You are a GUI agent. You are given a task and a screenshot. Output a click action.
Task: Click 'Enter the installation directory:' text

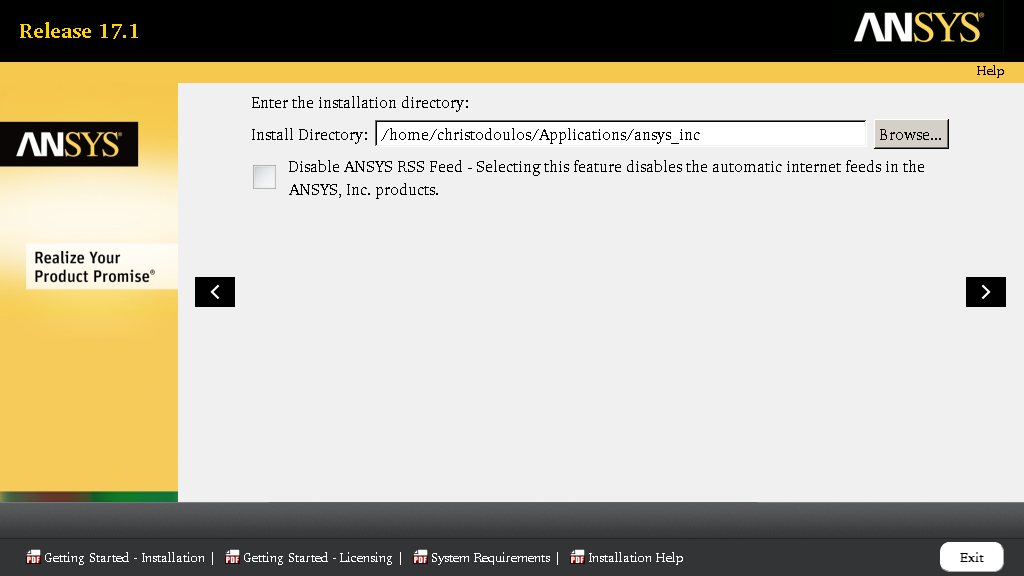(360, 103)
